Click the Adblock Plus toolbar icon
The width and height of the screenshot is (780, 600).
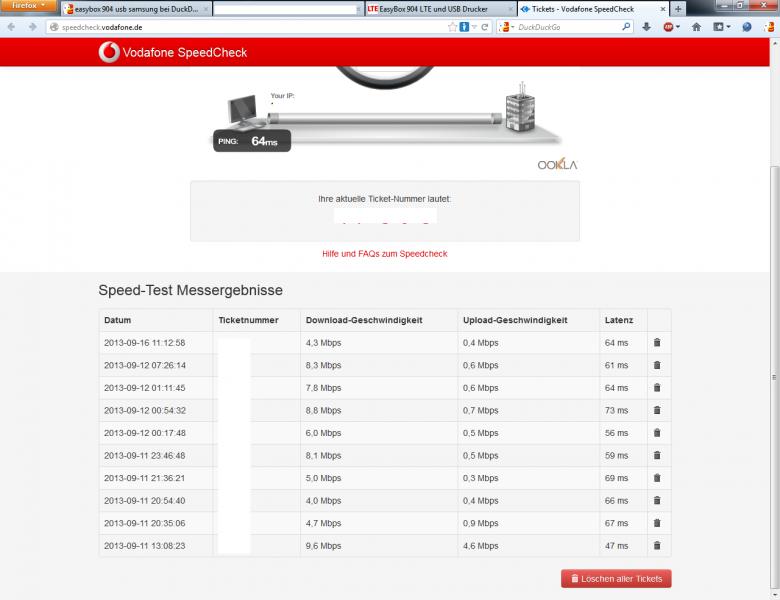[x=669, y=27]
